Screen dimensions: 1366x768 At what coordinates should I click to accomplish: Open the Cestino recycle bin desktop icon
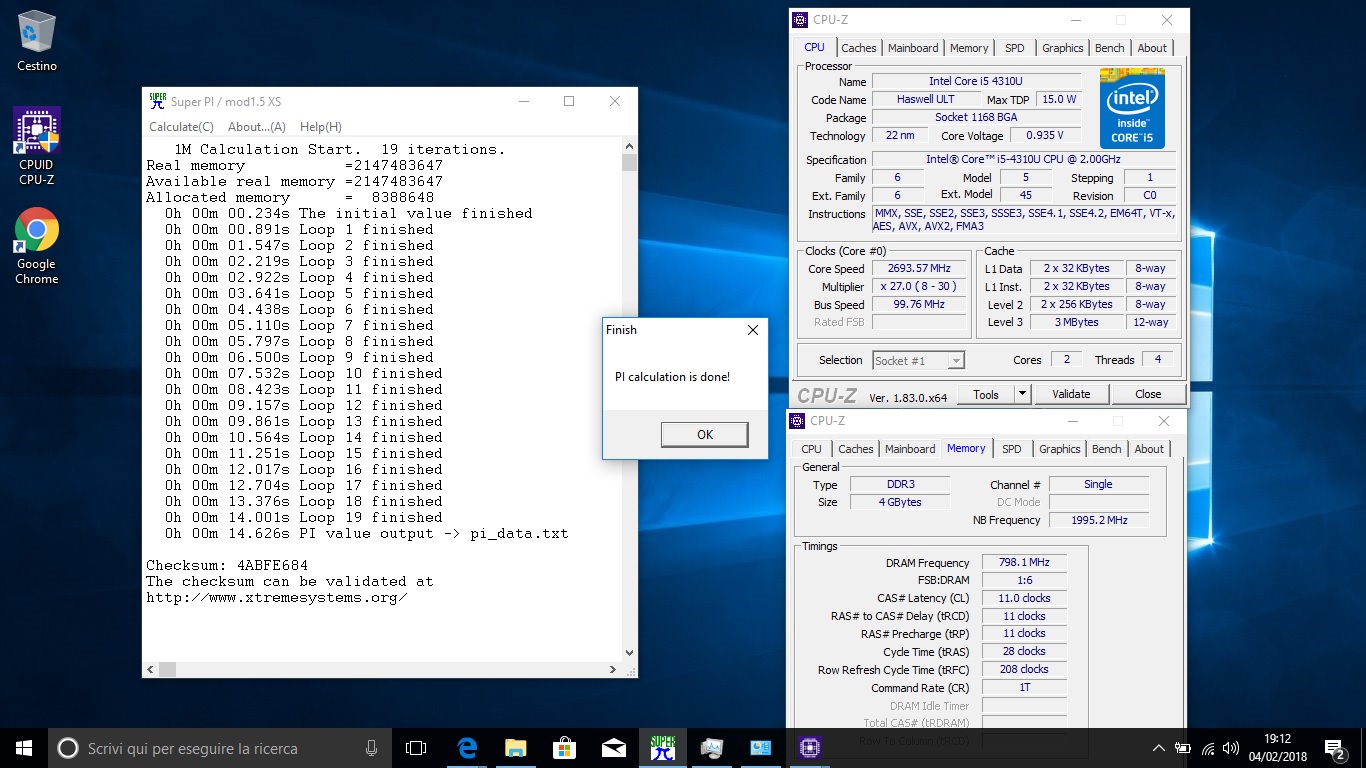point(37,41)
